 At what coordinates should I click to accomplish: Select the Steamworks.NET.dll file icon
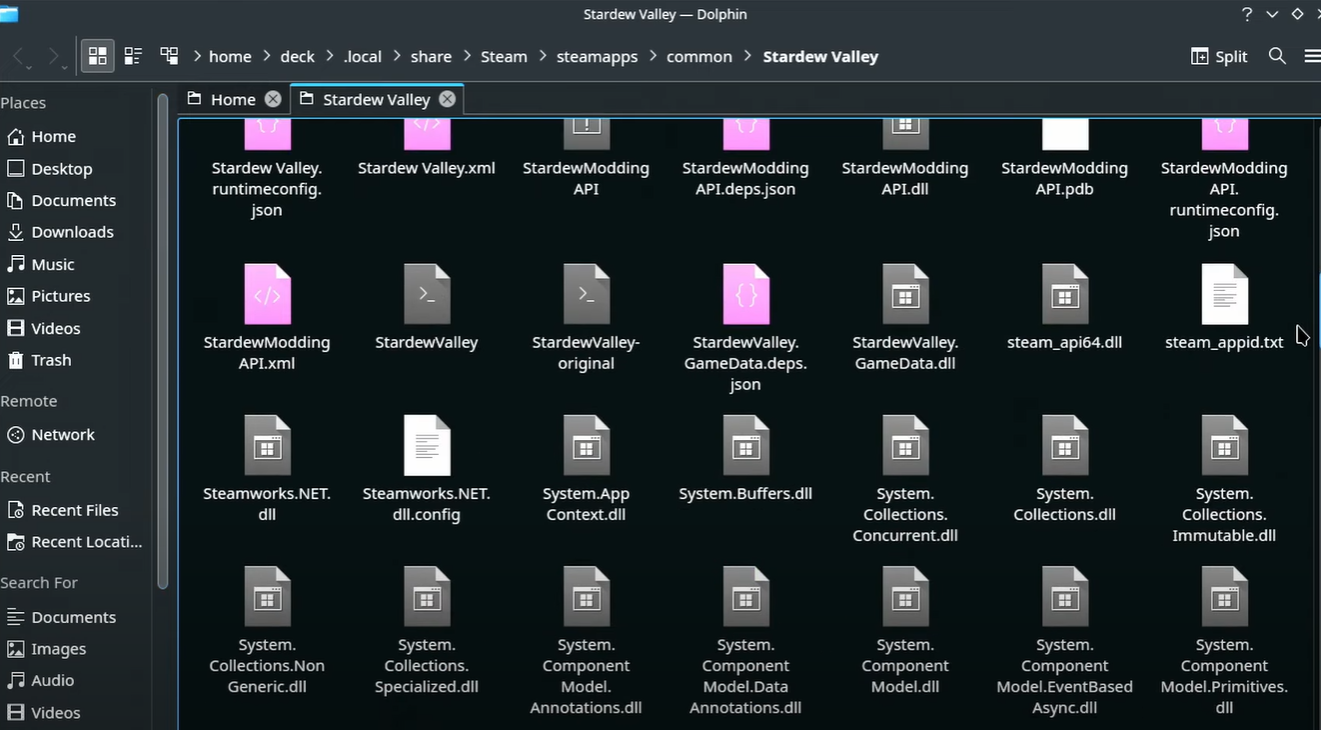(x=267, y=445)
